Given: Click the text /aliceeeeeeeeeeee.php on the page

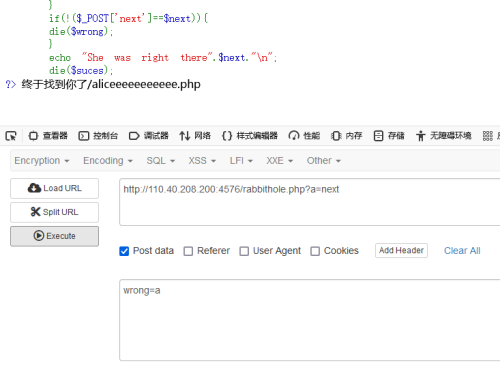Looking at the screenshot, I should point(144,84).
